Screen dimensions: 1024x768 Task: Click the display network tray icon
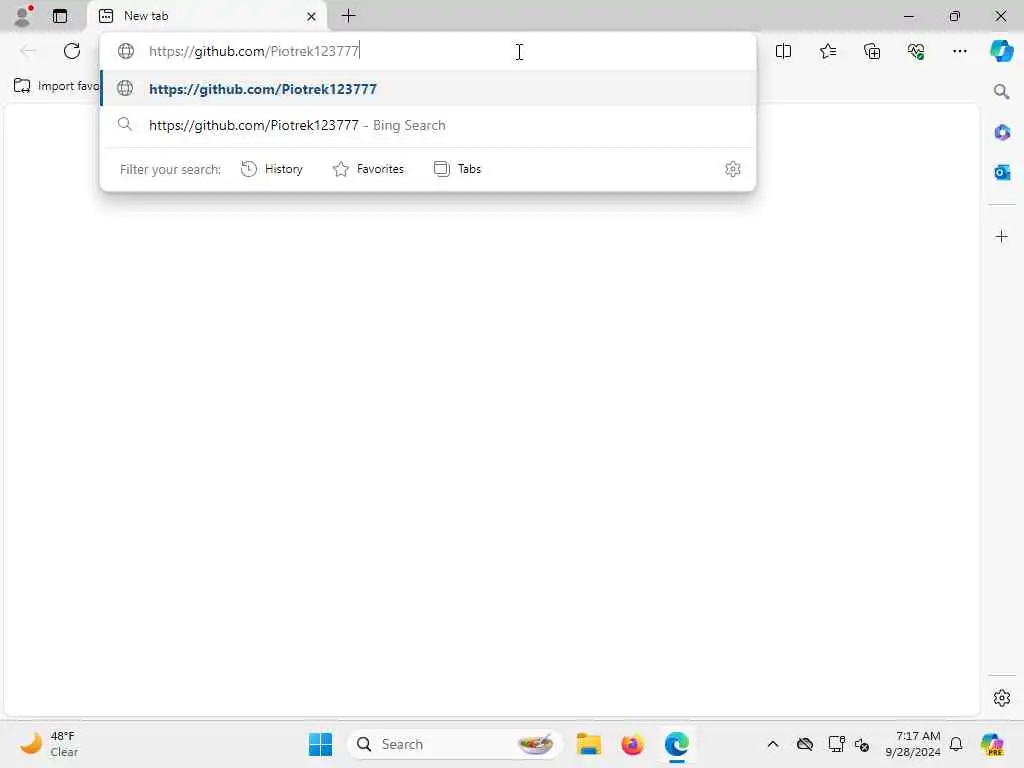pyautogui.click(x=836, y=744)
